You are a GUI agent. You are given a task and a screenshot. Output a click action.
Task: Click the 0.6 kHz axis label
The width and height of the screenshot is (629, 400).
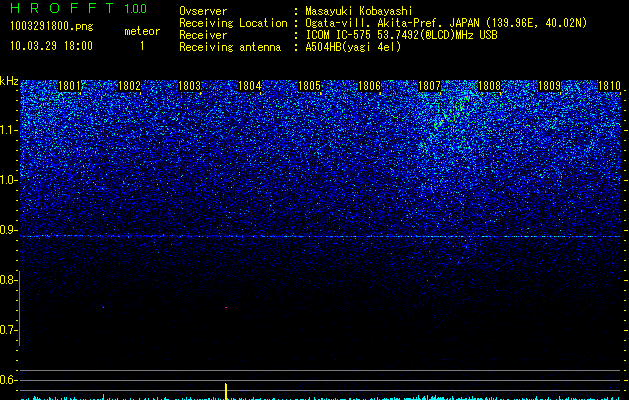tap(7, 380)
